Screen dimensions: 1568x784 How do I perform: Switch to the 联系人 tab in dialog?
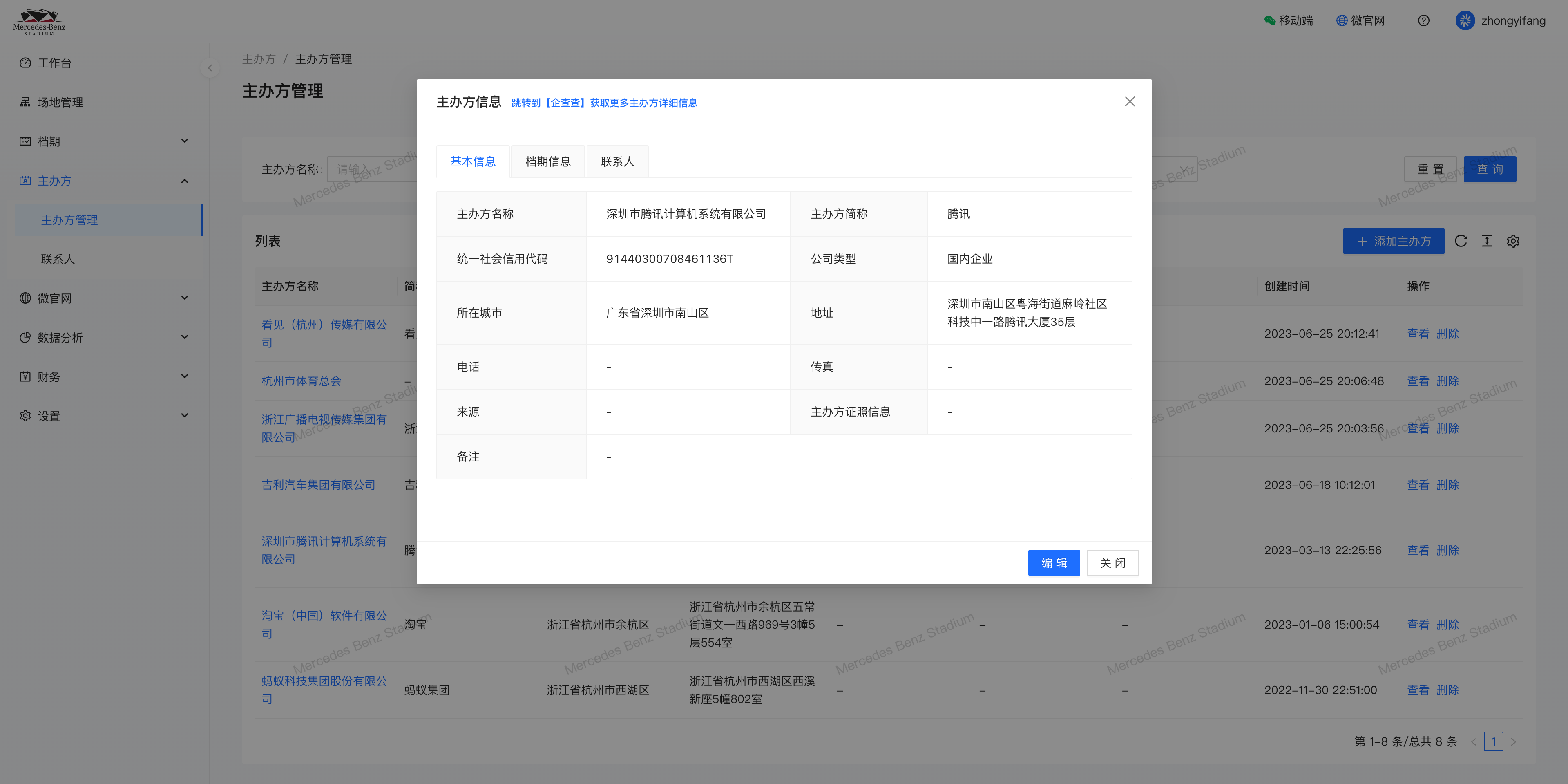[617, 161]
